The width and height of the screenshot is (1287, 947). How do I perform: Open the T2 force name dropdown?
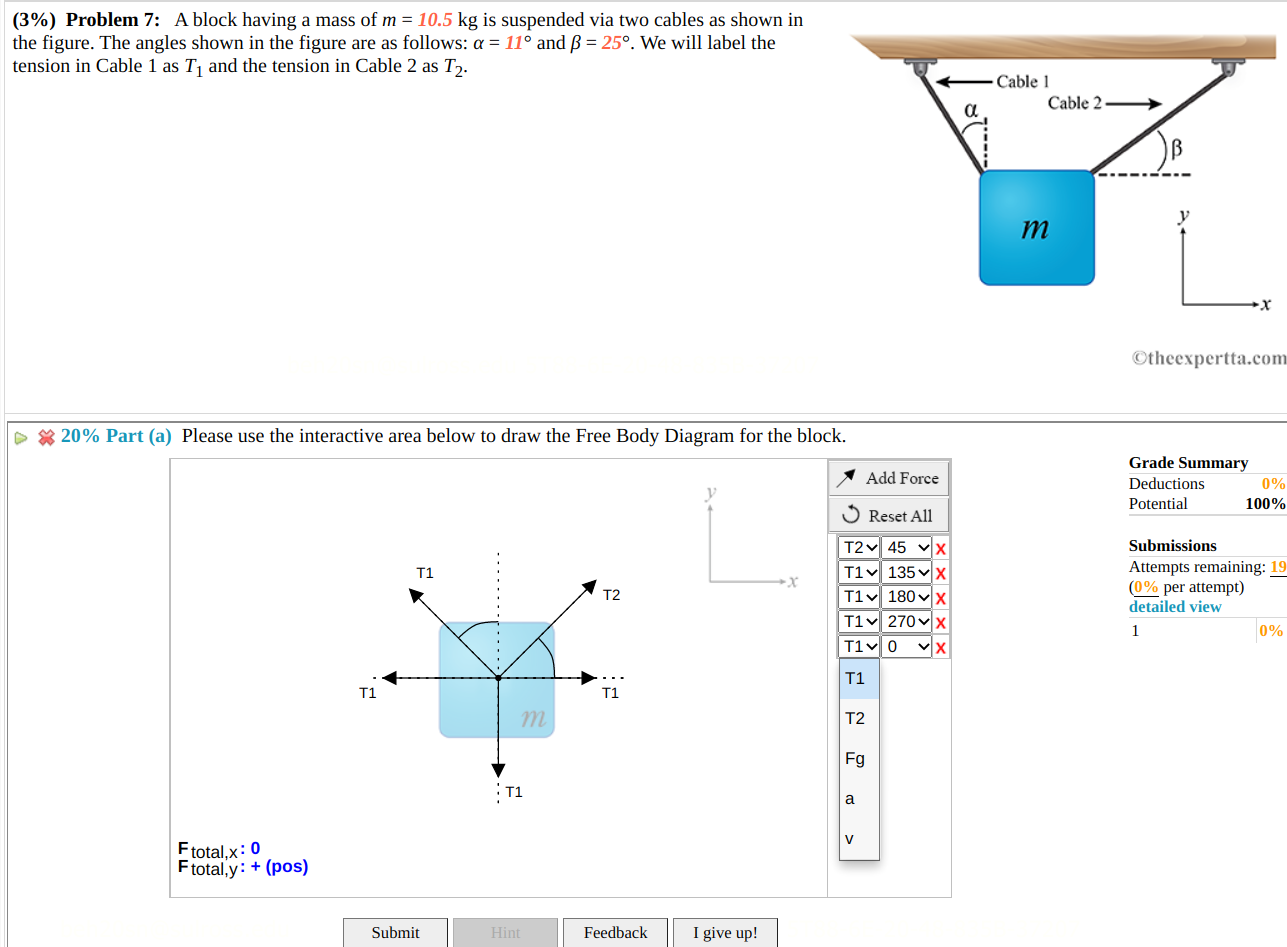click(x=858, y=547)
